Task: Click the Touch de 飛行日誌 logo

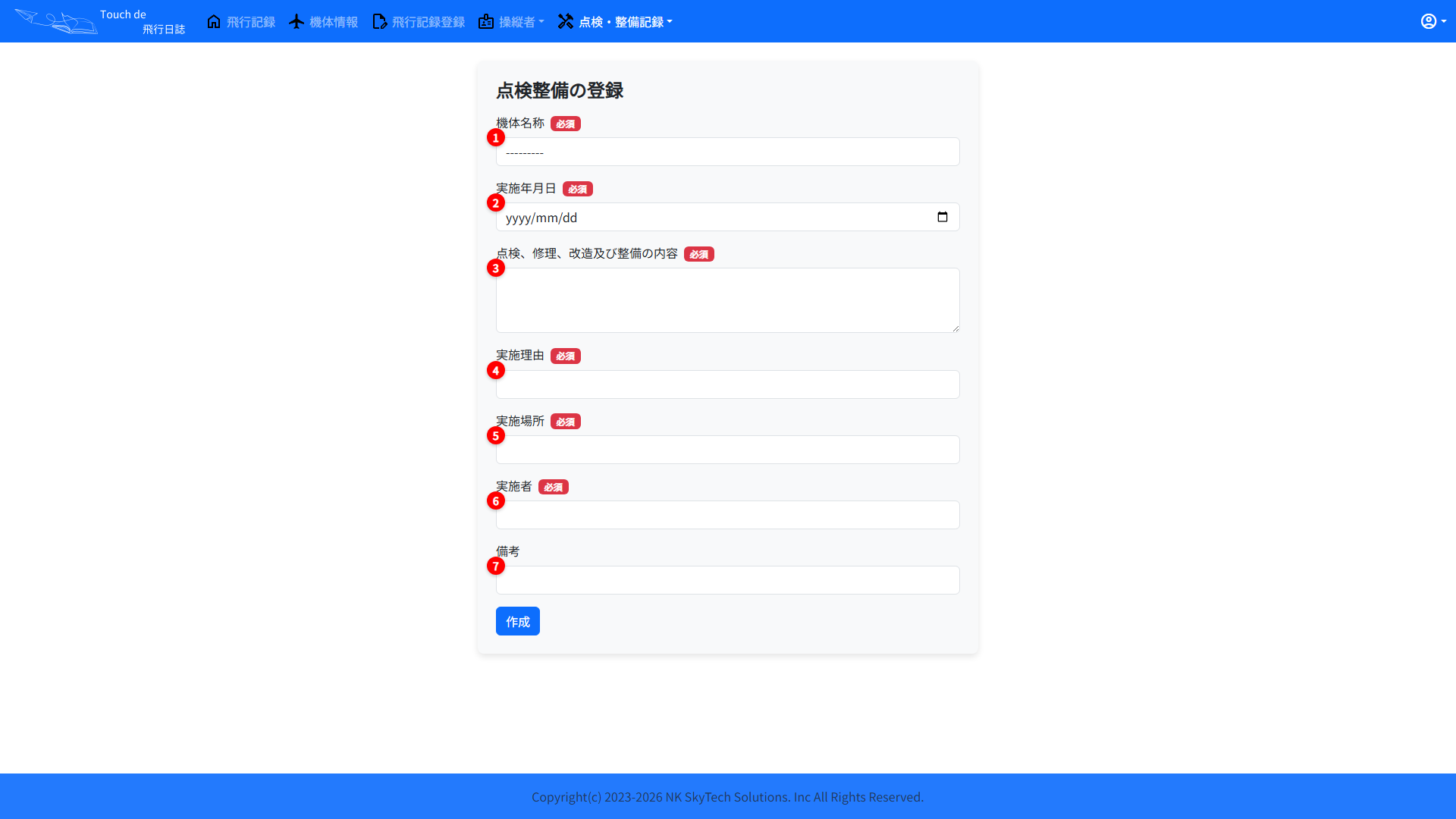Action: pos(99,21)
